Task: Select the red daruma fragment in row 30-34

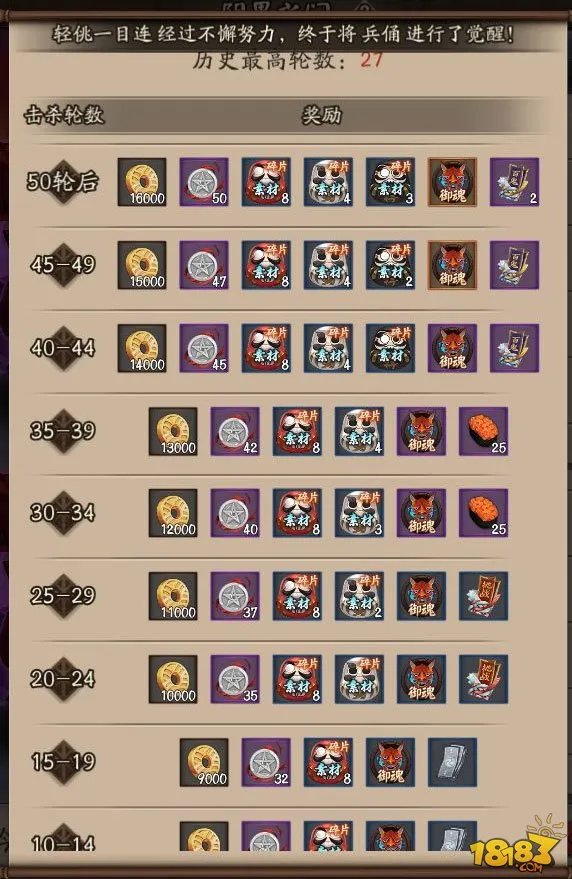Action: pyautogui.click(x=297, y=513)
